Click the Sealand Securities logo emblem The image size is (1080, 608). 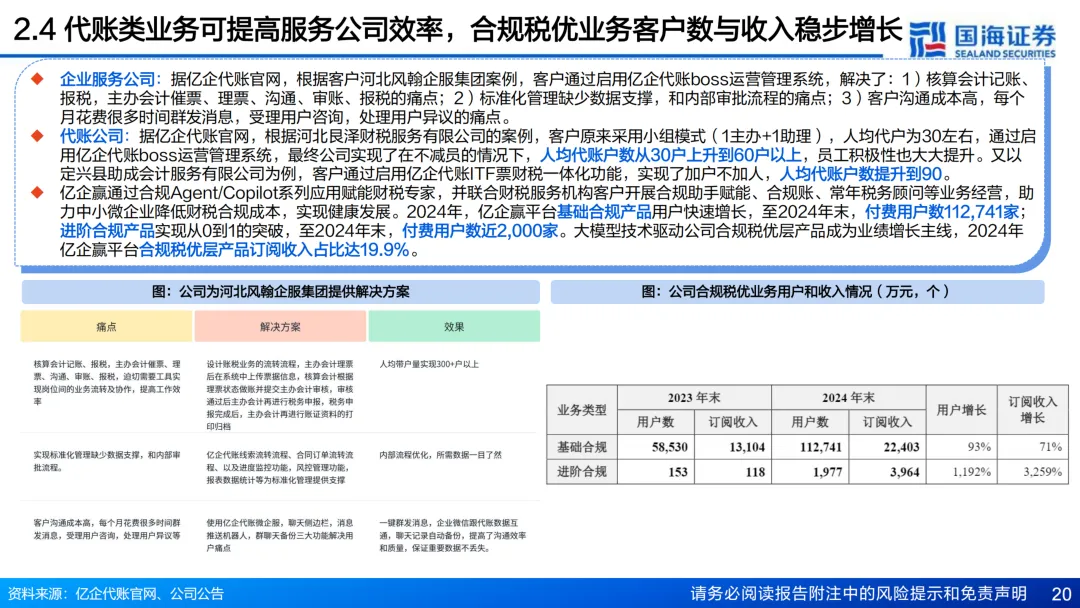[928, 39]
